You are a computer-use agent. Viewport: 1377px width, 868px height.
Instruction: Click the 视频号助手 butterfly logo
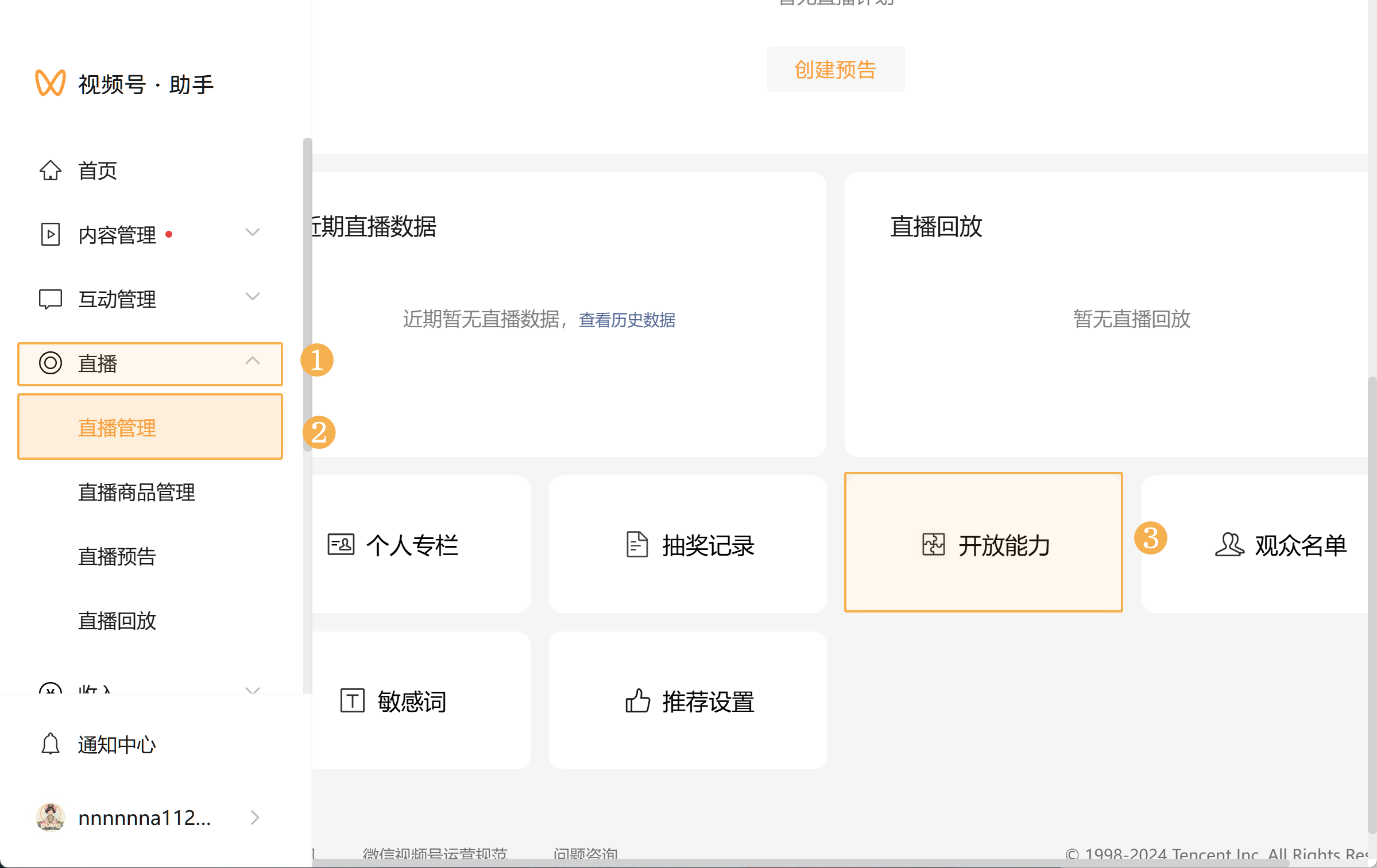point(51,83)
